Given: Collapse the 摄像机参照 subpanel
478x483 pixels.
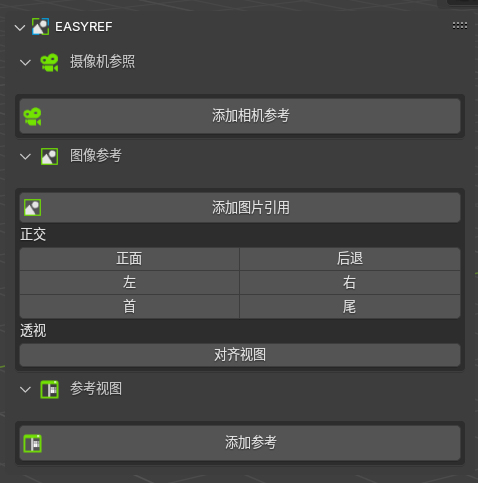Looking at the screenshot, I should pos(25,63).
